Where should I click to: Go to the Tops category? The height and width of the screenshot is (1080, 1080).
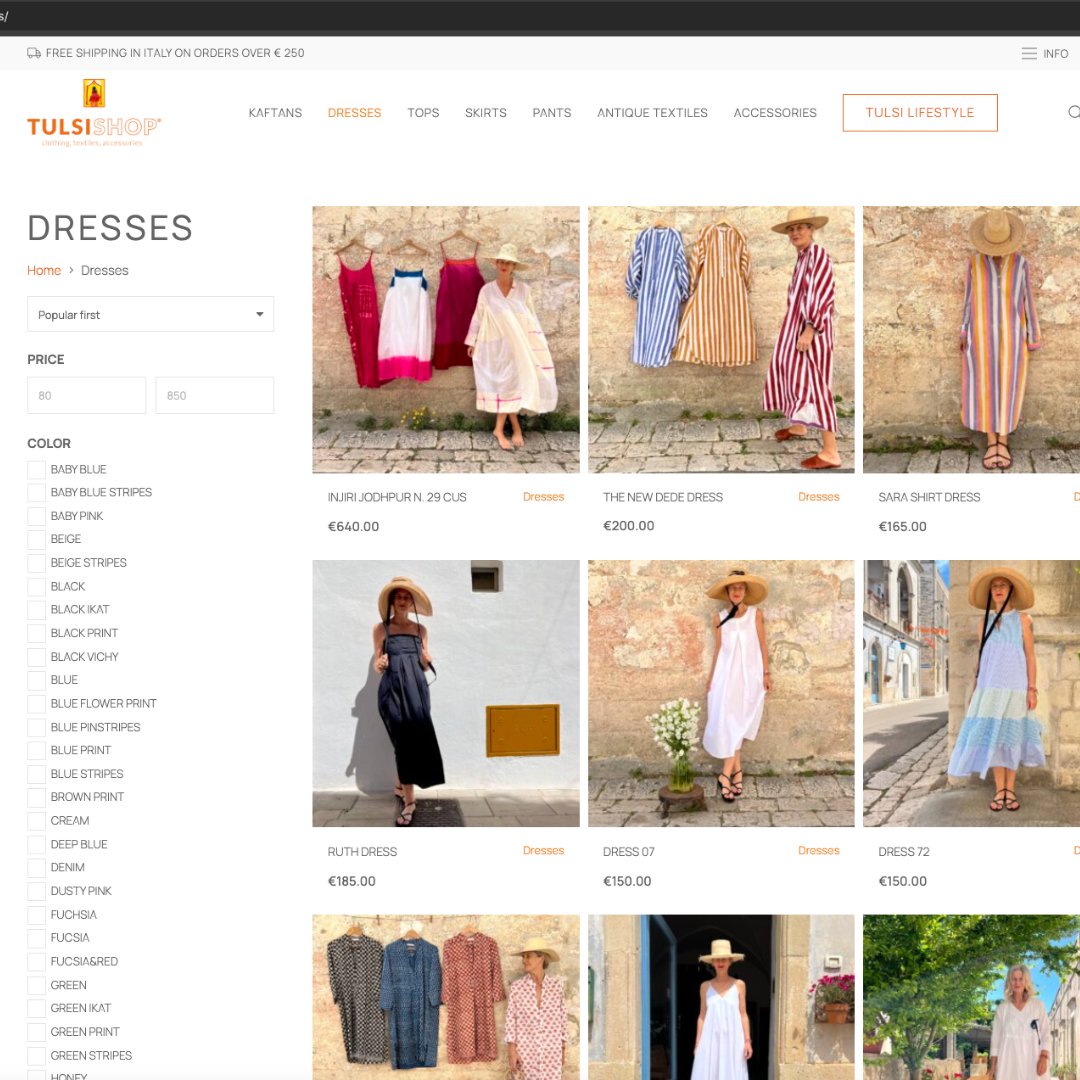[x=423, y=113]
